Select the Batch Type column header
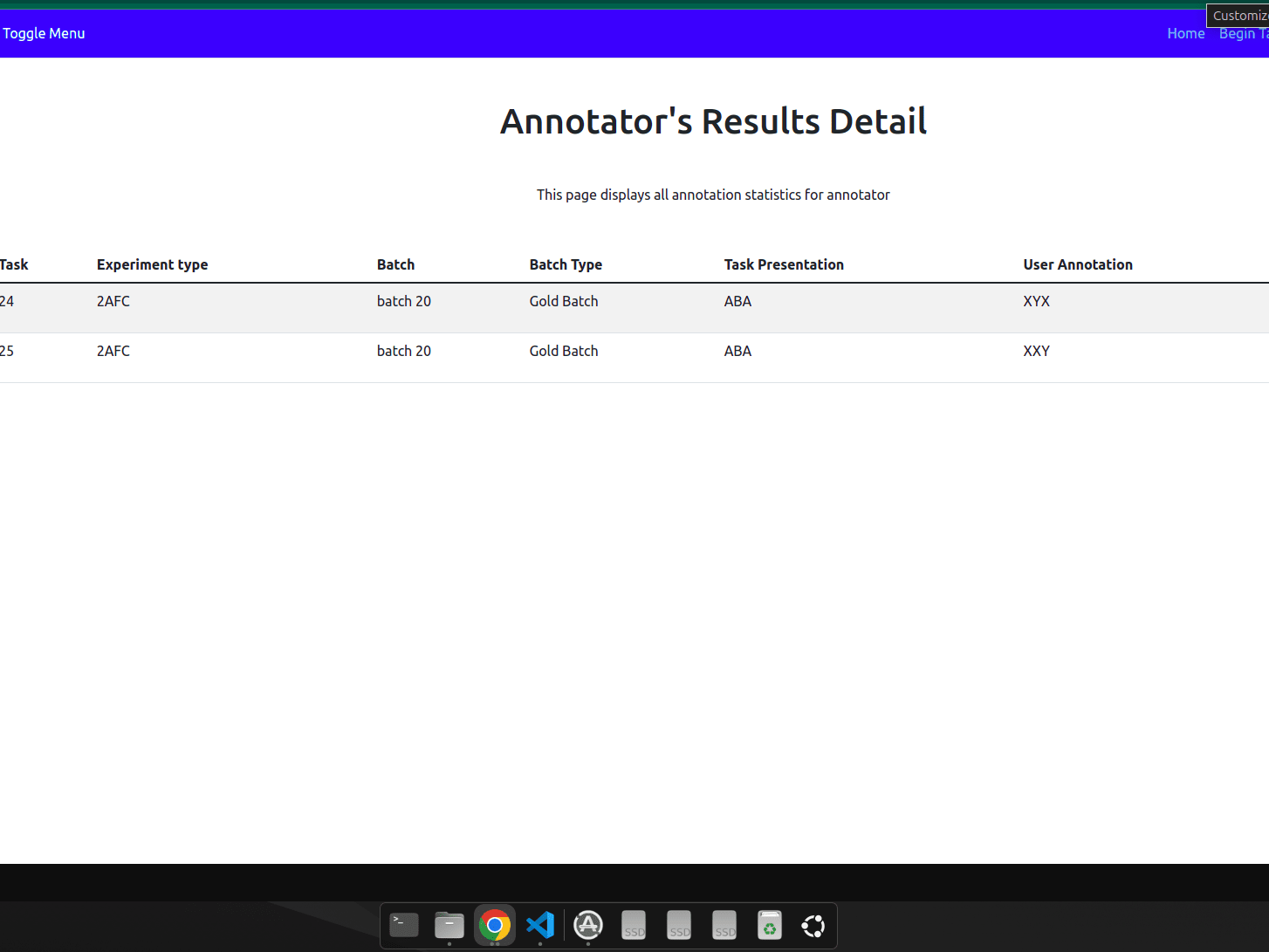 (566, 264)
